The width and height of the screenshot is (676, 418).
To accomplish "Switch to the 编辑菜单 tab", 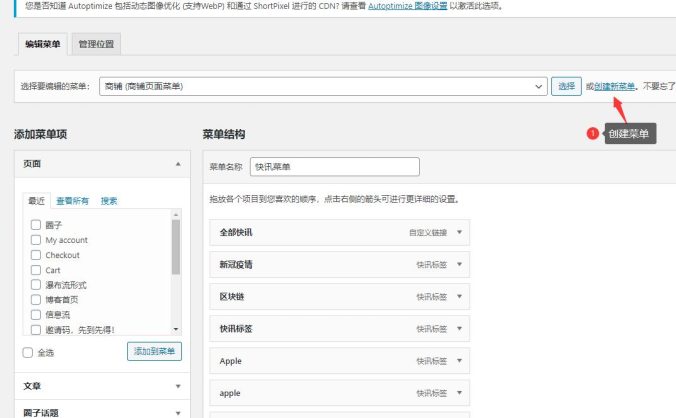I will coord(43,44).
